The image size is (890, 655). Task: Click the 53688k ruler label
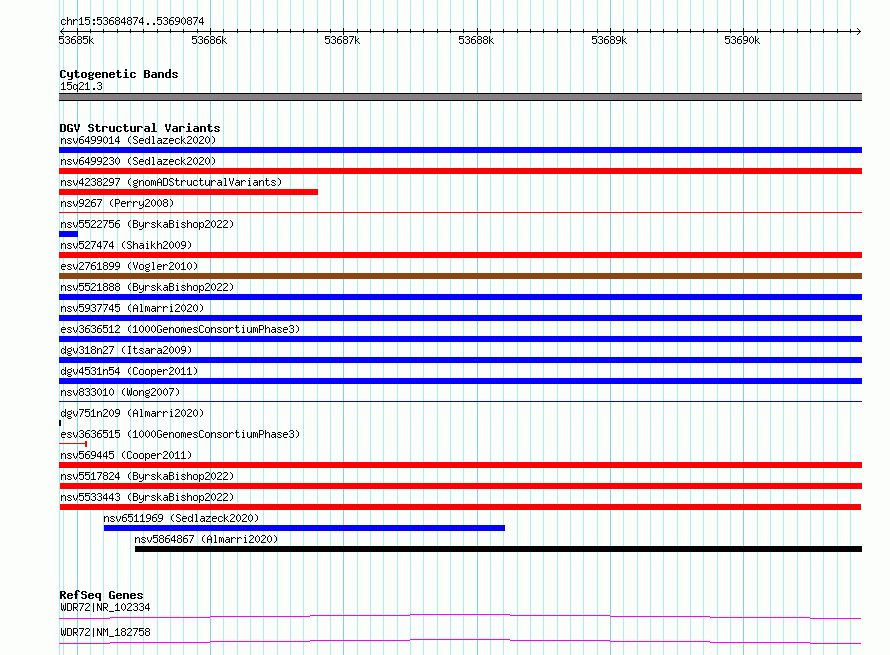click(x=476, y=40)
